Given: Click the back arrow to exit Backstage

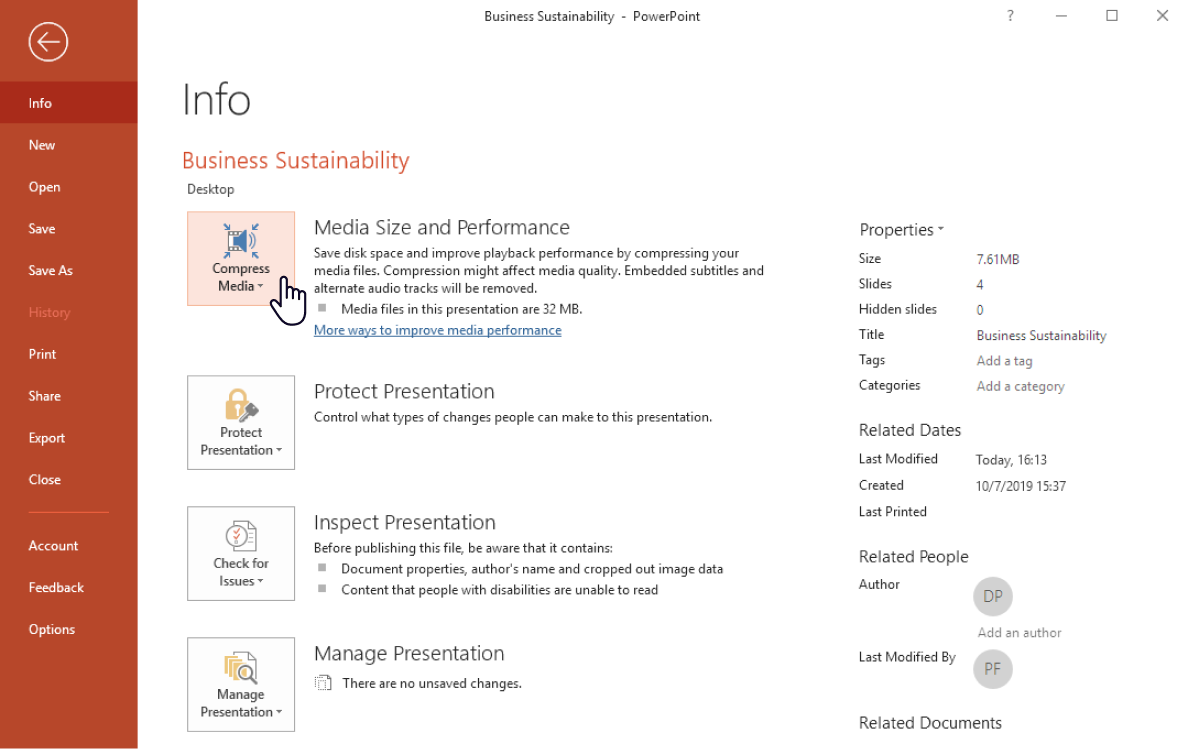Looking at the screenshot, I should point(48,42).
